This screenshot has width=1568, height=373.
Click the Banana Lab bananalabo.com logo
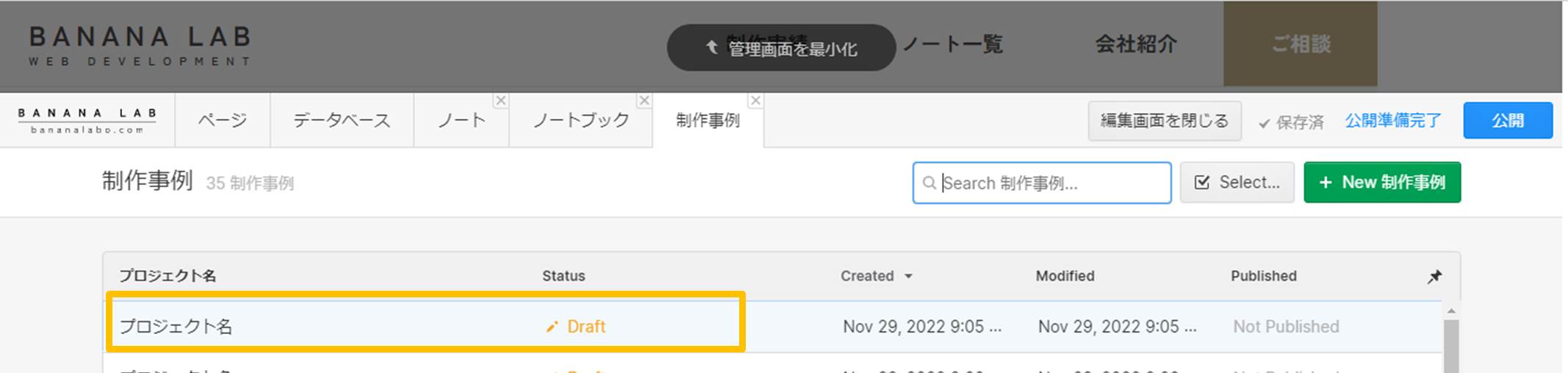[87, 120]
